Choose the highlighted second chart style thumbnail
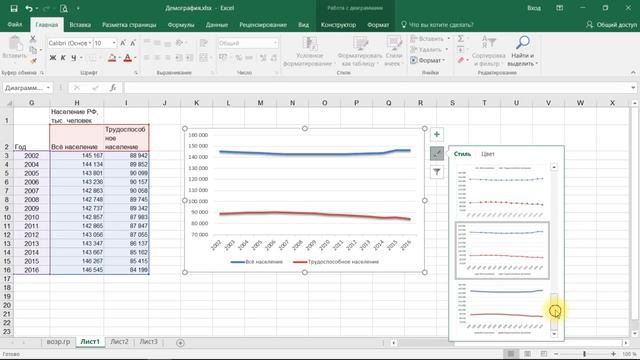 coord(502,251)
